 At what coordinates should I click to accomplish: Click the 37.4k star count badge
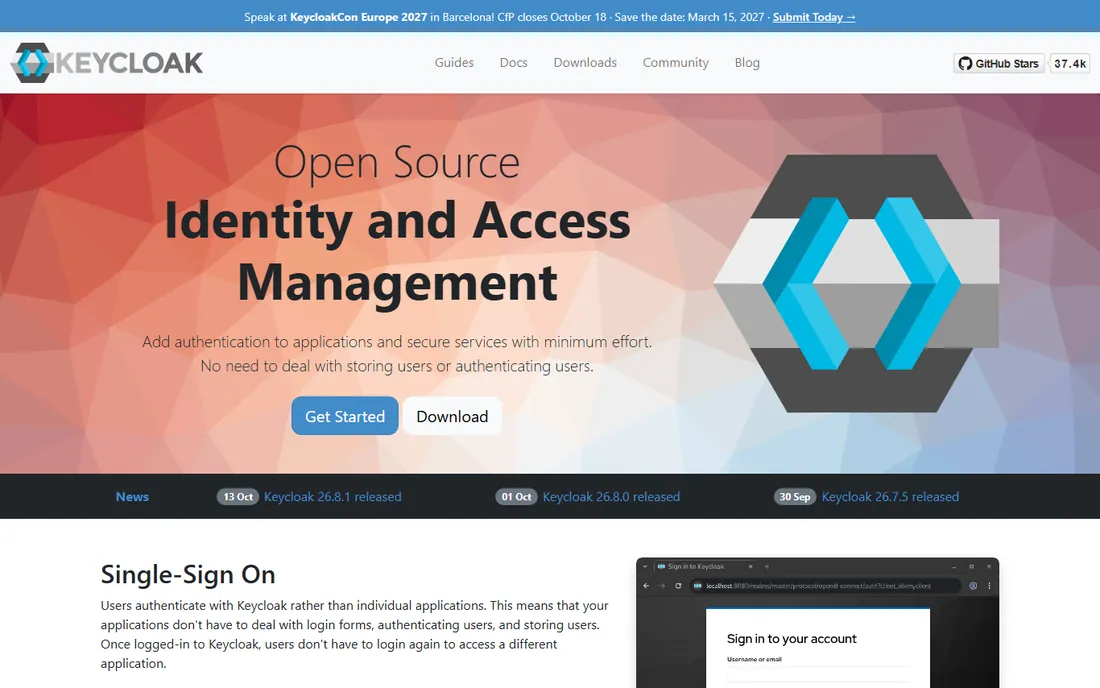1070,63
